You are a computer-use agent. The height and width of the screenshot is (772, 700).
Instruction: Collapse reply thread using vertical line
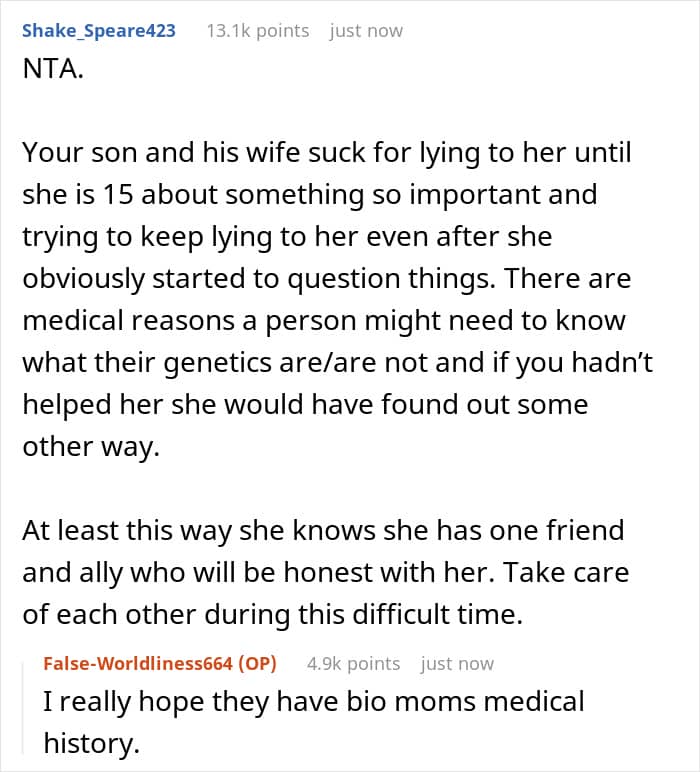(23, 708)
